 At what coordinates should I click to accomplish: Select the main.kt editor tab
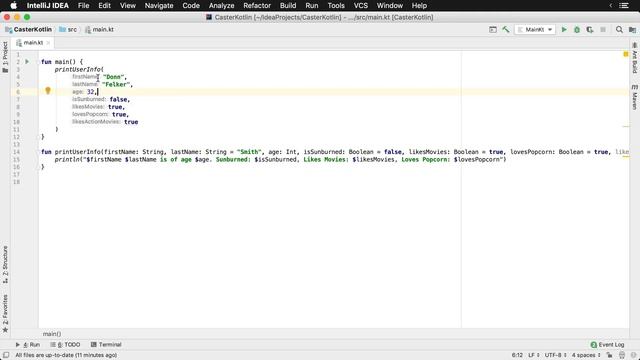pos(33,42)
